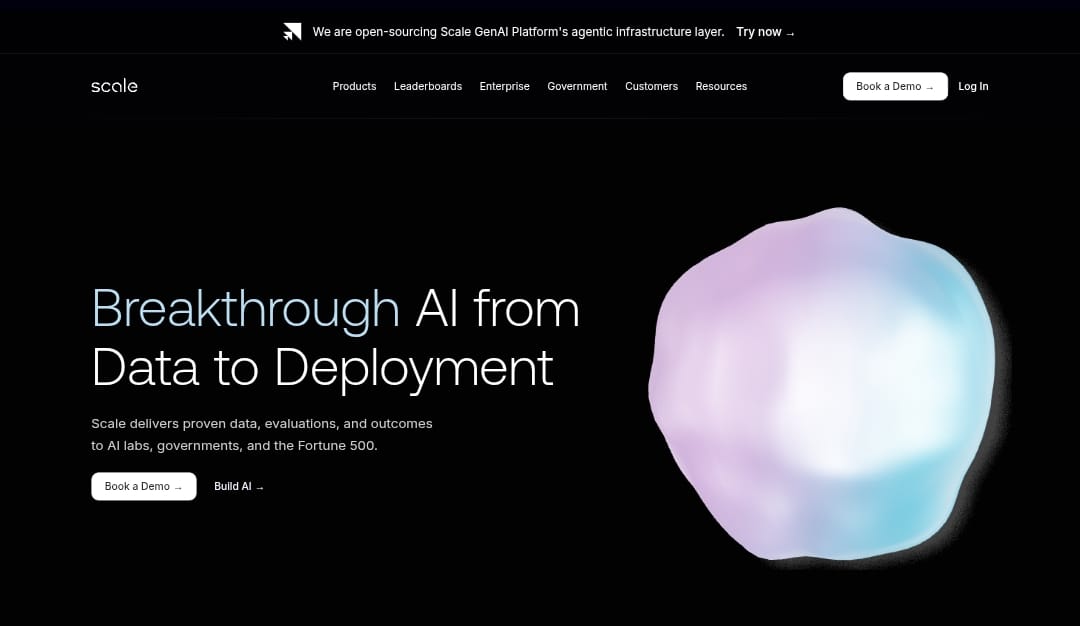Click the arrow icon next to Build AI
Image resolution: width=1080 pixels, height=626 pixels.
[x=260, y=487]
